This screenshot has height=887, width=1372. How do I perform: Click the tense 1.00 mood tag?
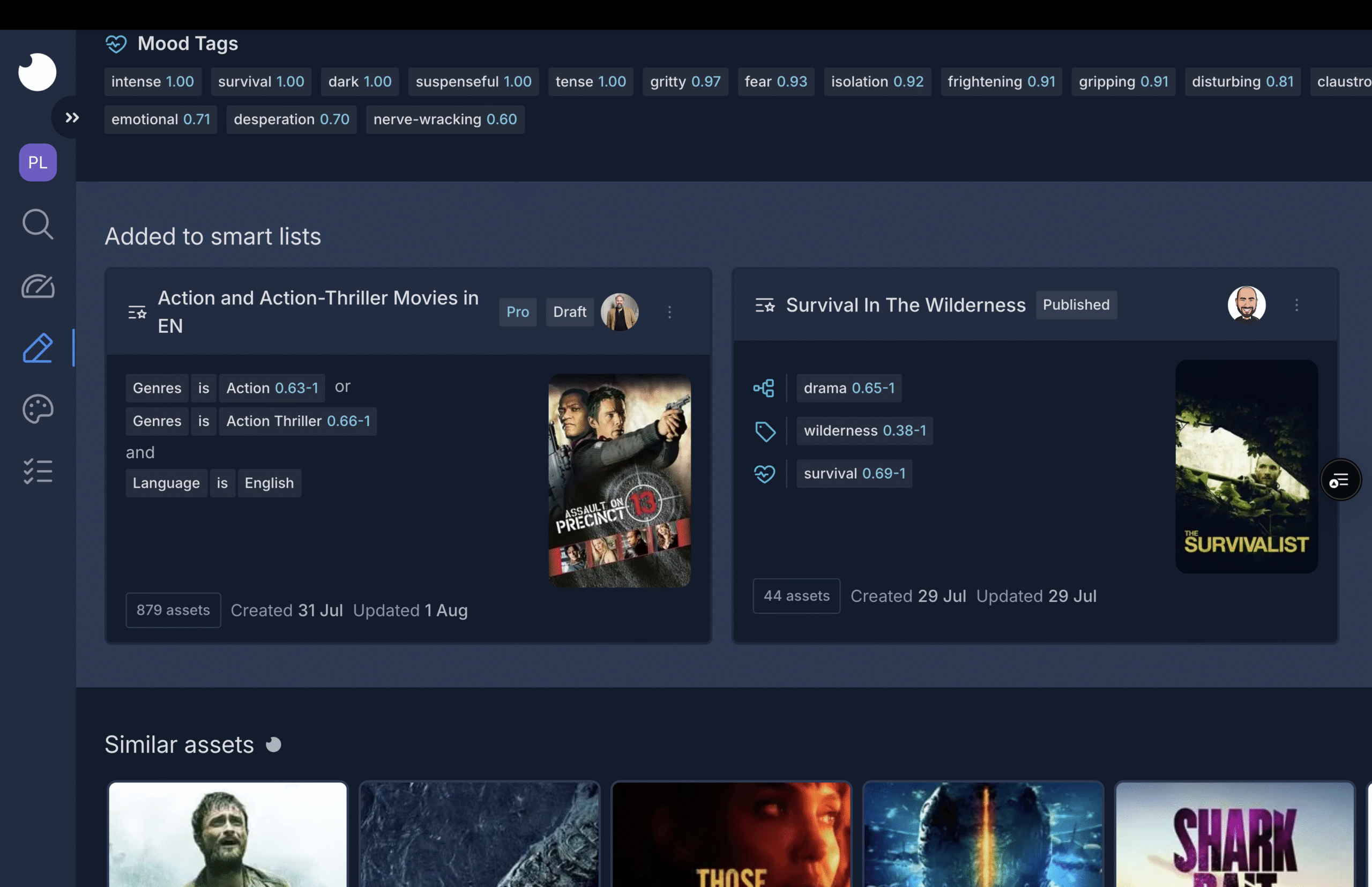pos(591,82)
